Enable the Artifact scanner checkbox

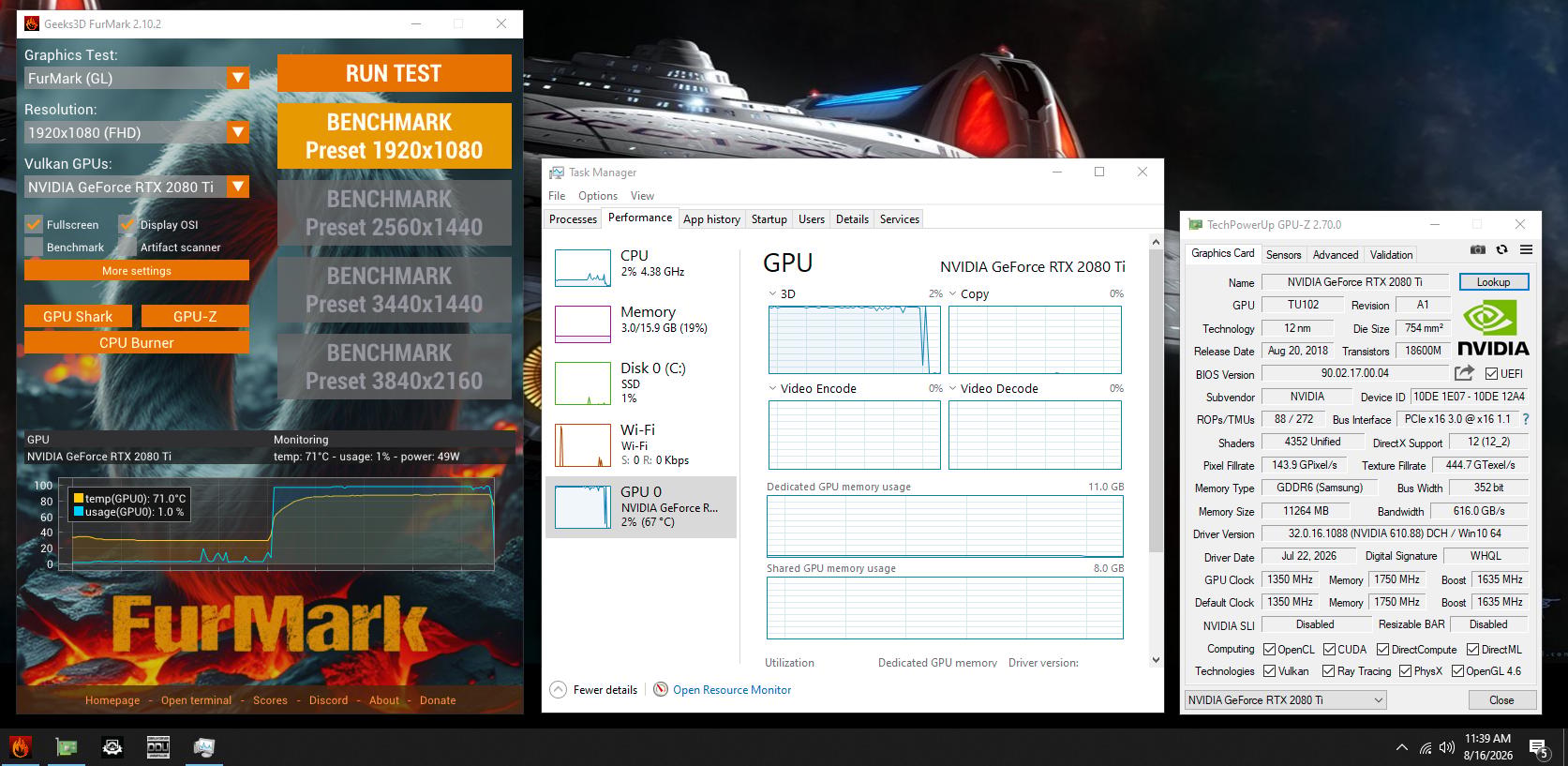(127, 247)
